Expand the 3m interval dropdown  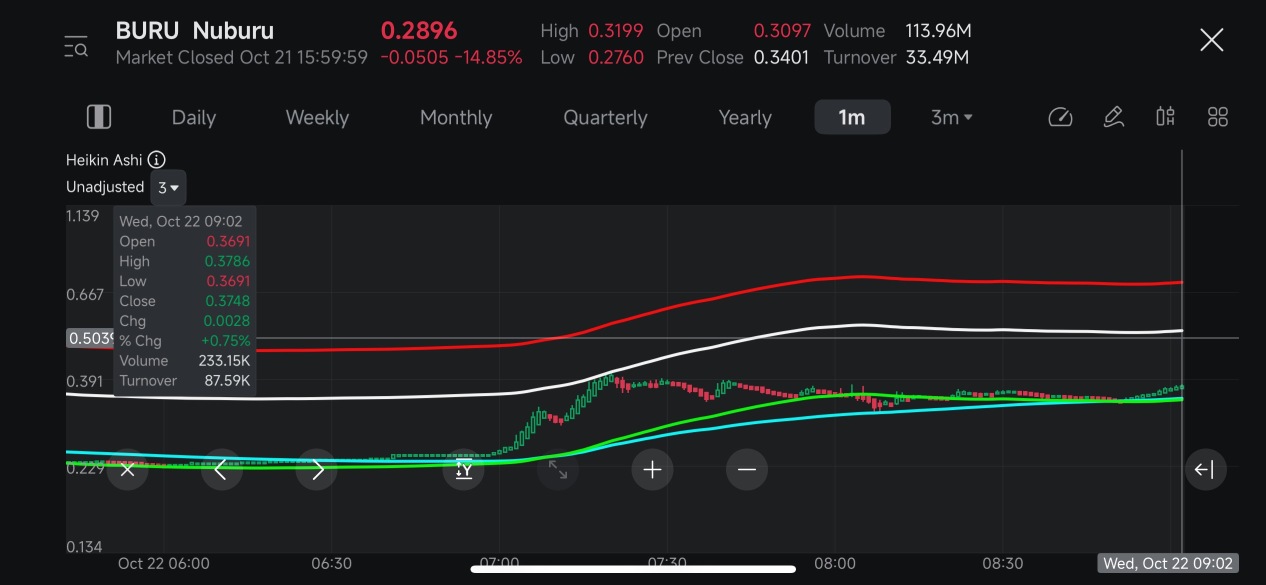click(x=951, y=117)
